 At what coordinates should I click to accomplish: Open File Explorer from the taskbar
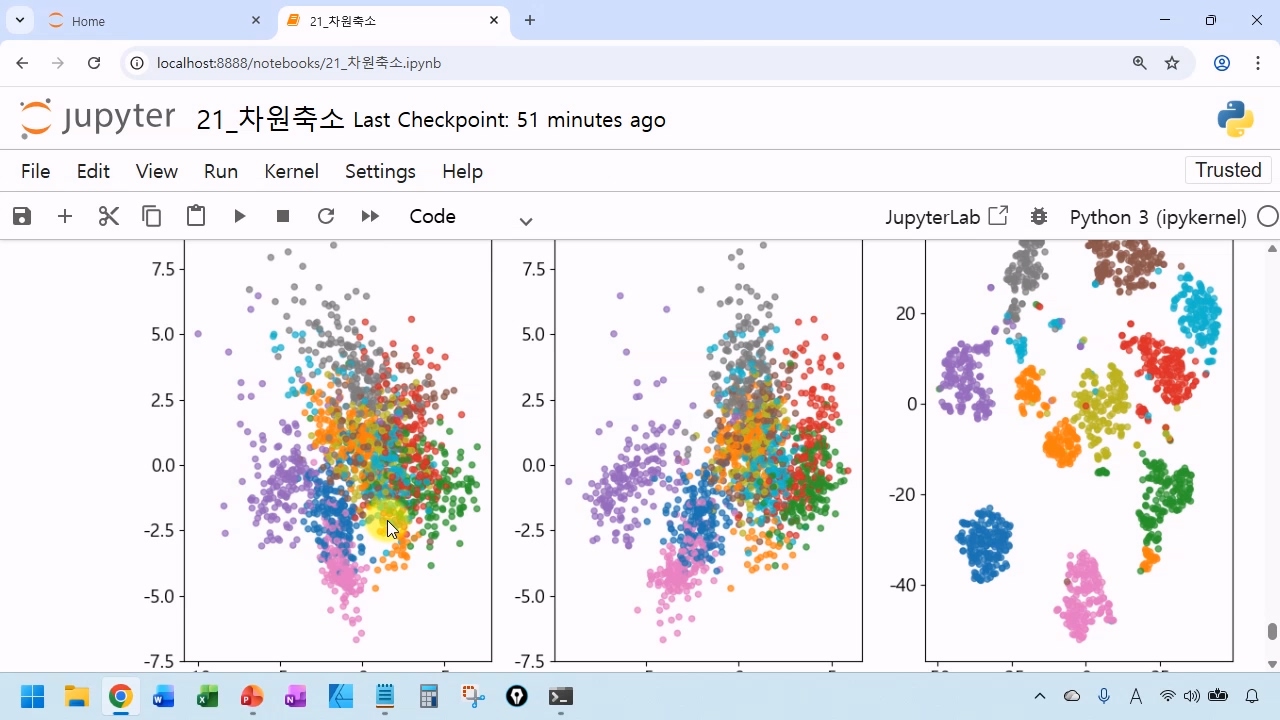click(76, 696)
